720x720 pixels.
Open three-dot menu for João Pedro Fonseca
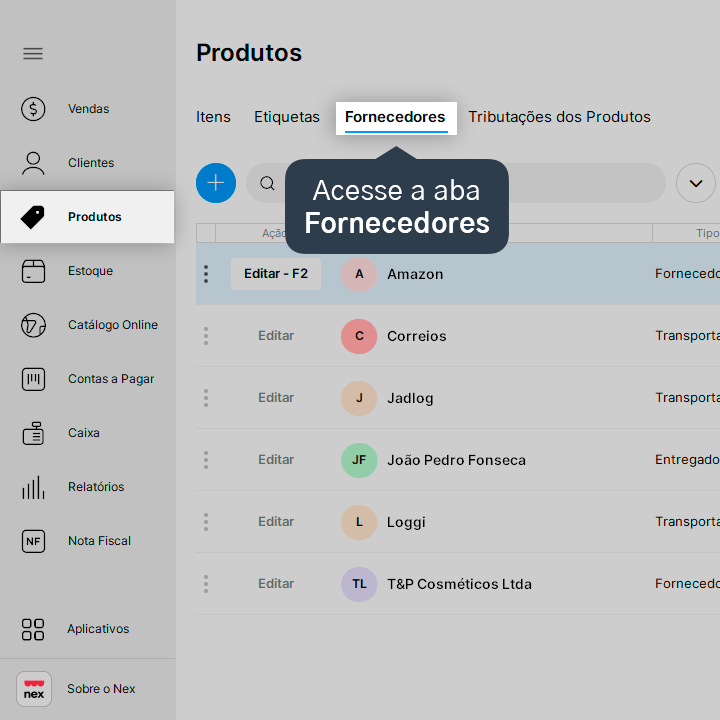(206, 460)
